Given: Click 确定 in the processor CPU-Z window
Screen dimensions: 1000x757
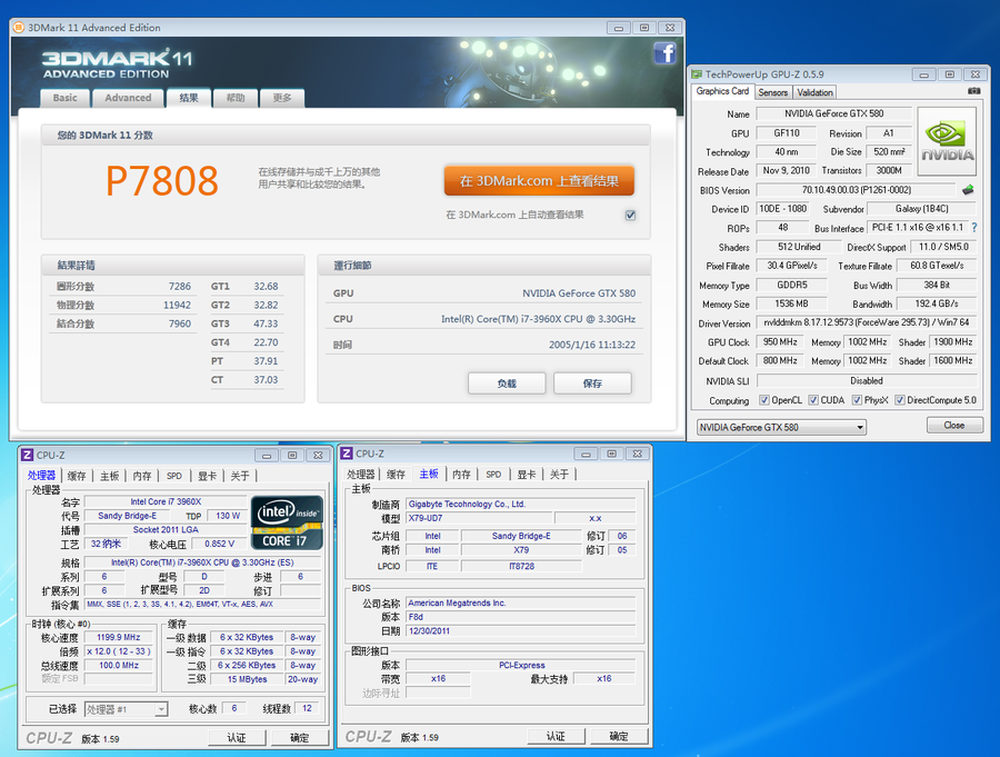Looking at the screenshot, I should (300, 738).
